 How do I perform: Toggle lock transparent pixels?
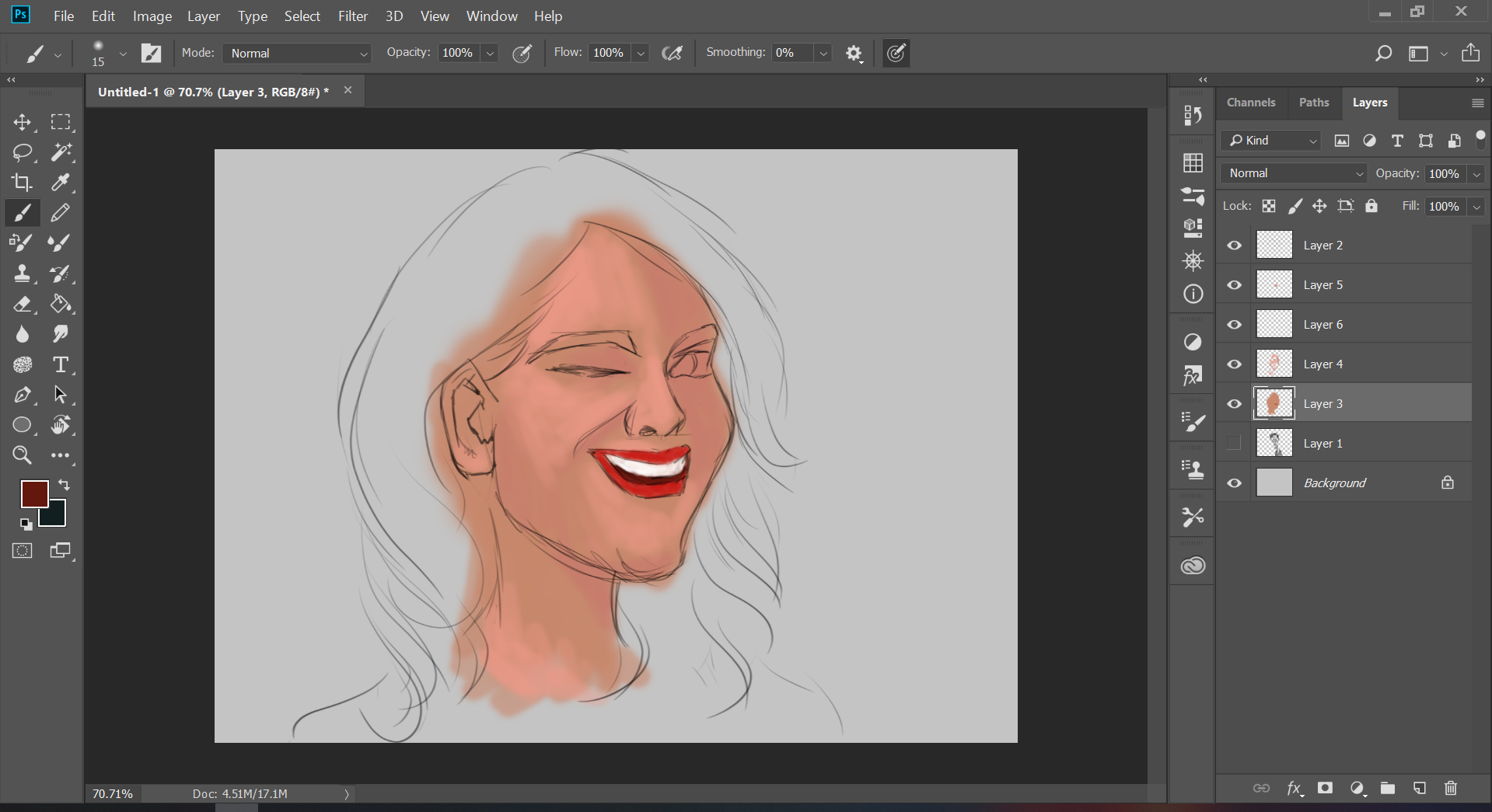tap(1269, 206)
